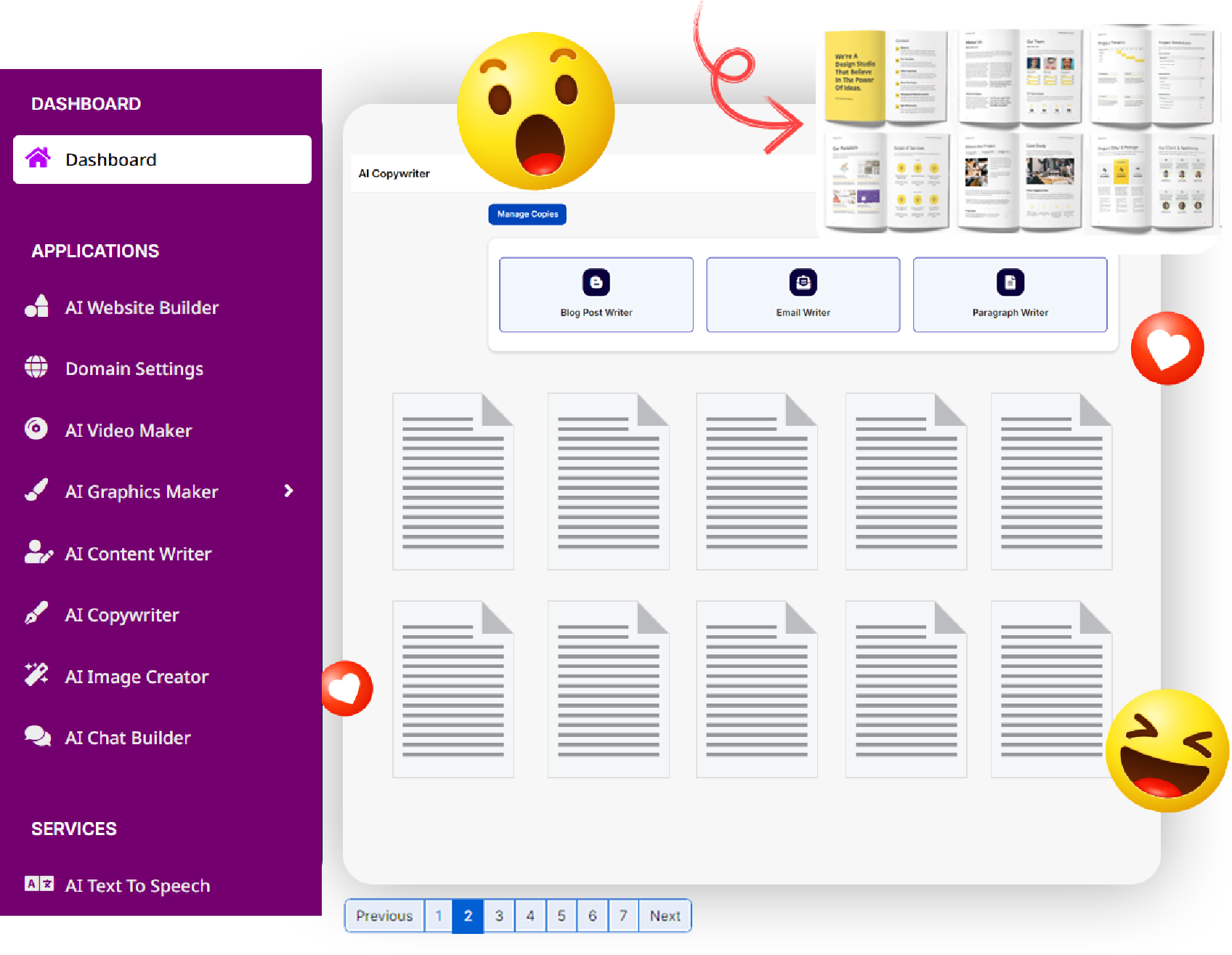Select the Paragraph Writer card
Screen dimensions: 1232x955
pyautogui.click(x=1010, y=295)
